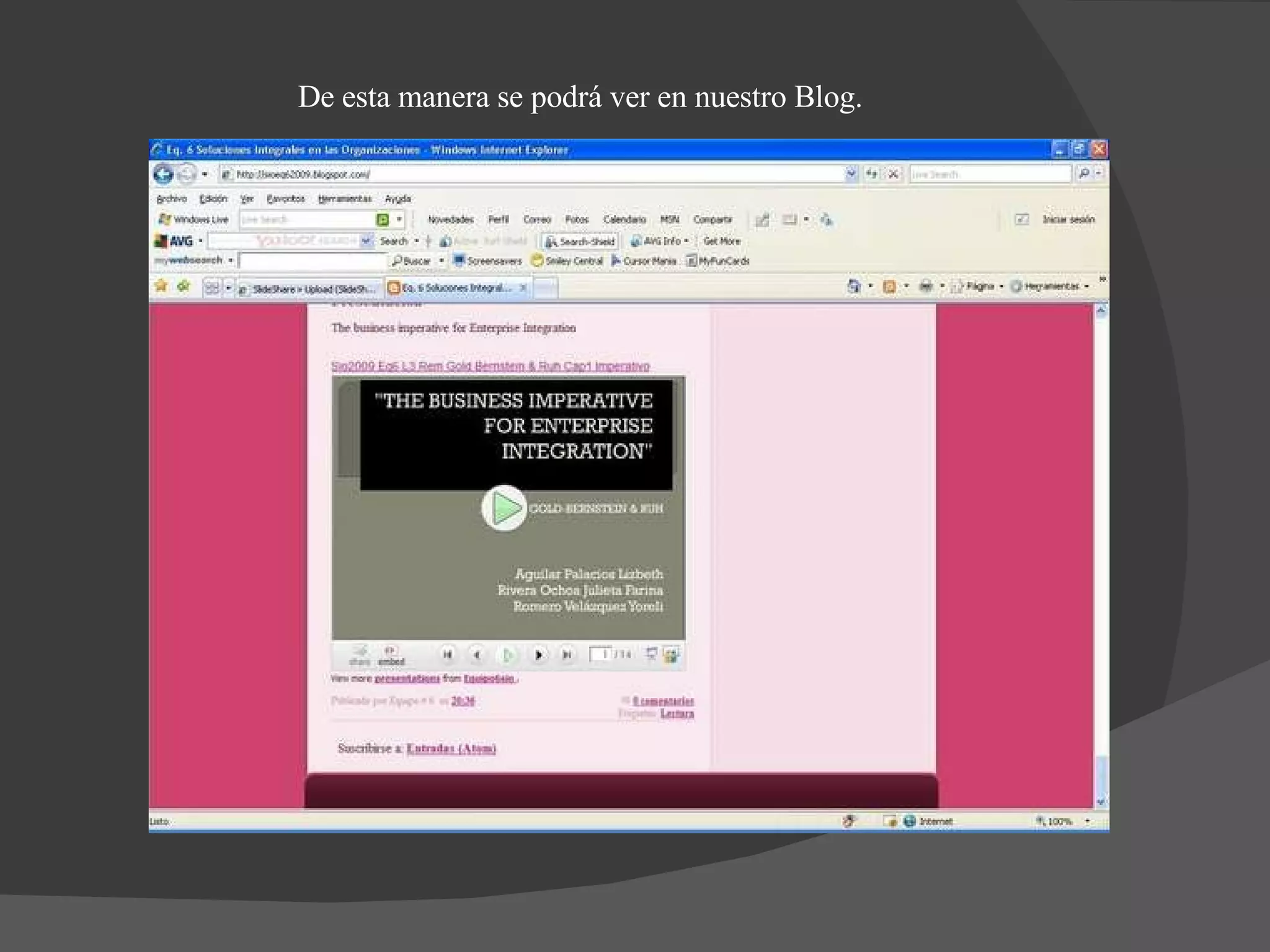Open the search provider dropdown arrow
The width and height of the screenshot is (1270, 952).
coord(1098,174)
